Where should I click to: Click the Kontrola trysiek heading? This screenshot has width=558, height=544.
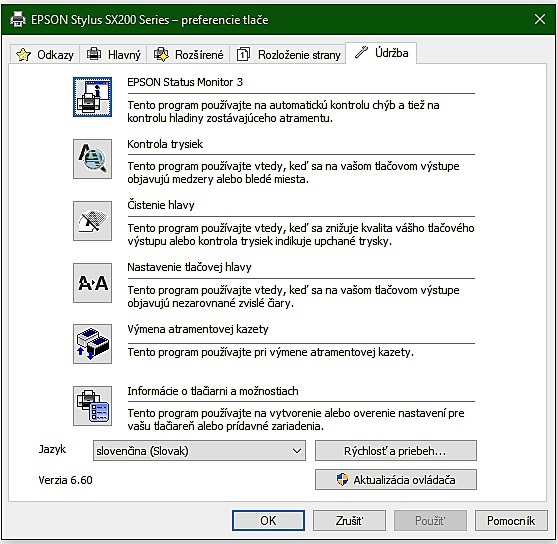click(x=165, y=144)
